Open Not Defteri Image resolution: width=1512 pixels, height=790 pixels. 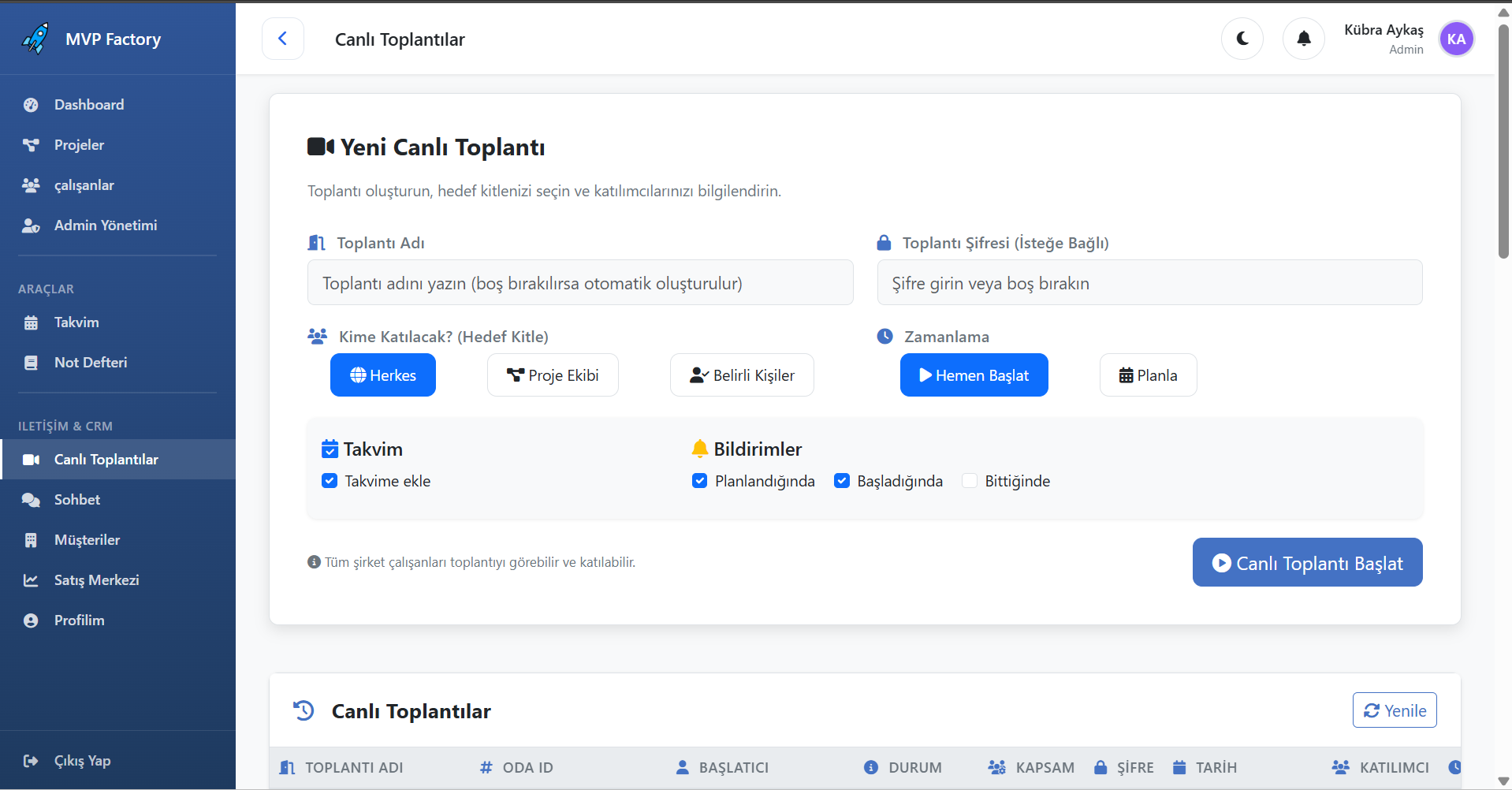point(90,362)
